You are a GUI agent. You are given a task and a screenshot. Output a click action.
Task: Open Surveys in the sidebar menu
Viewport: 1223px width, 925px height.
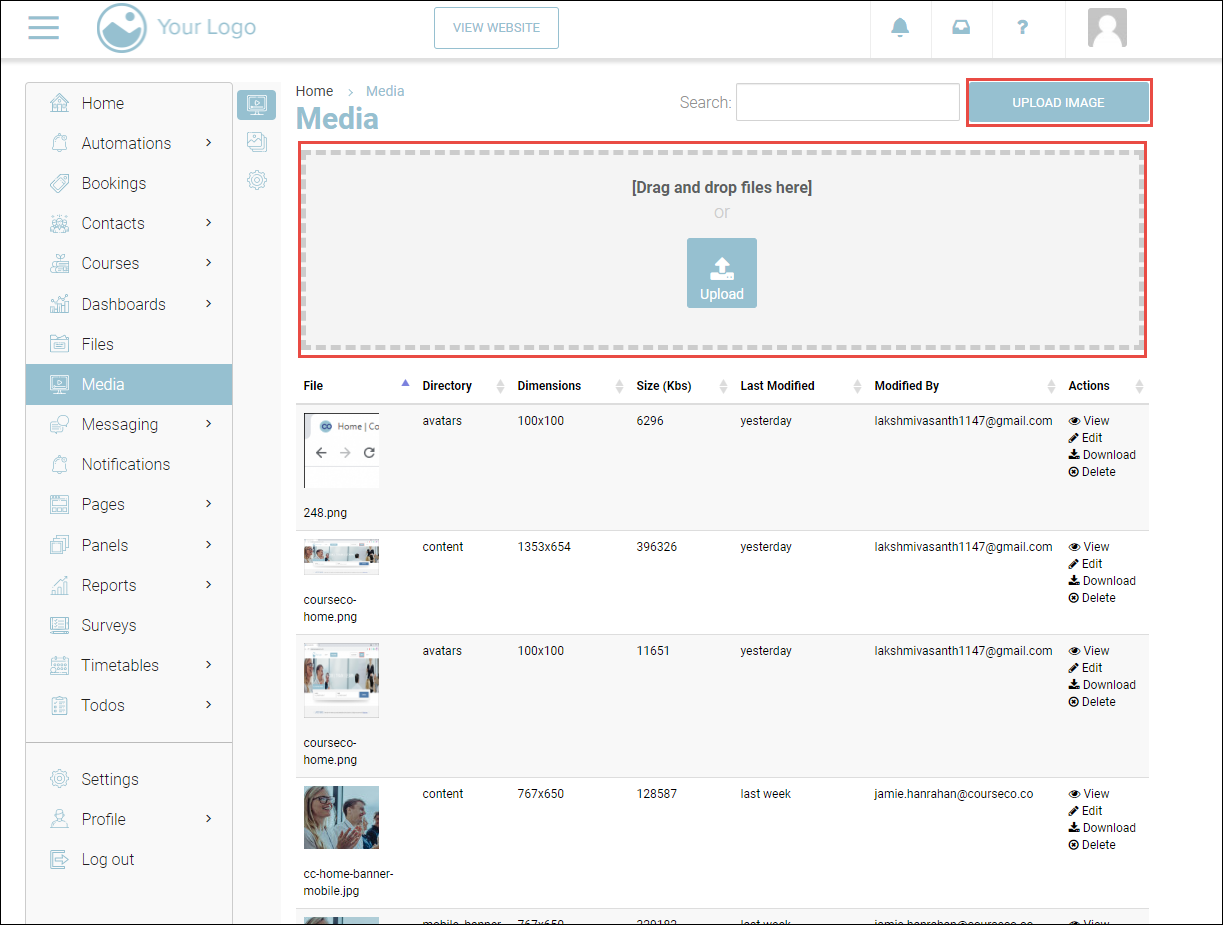pos(108,625)
